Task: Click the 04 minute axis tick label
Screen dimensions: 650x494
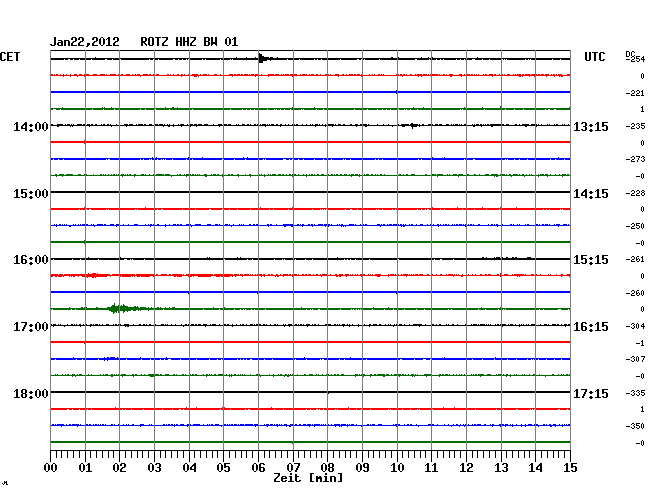Action: point(189,468)
